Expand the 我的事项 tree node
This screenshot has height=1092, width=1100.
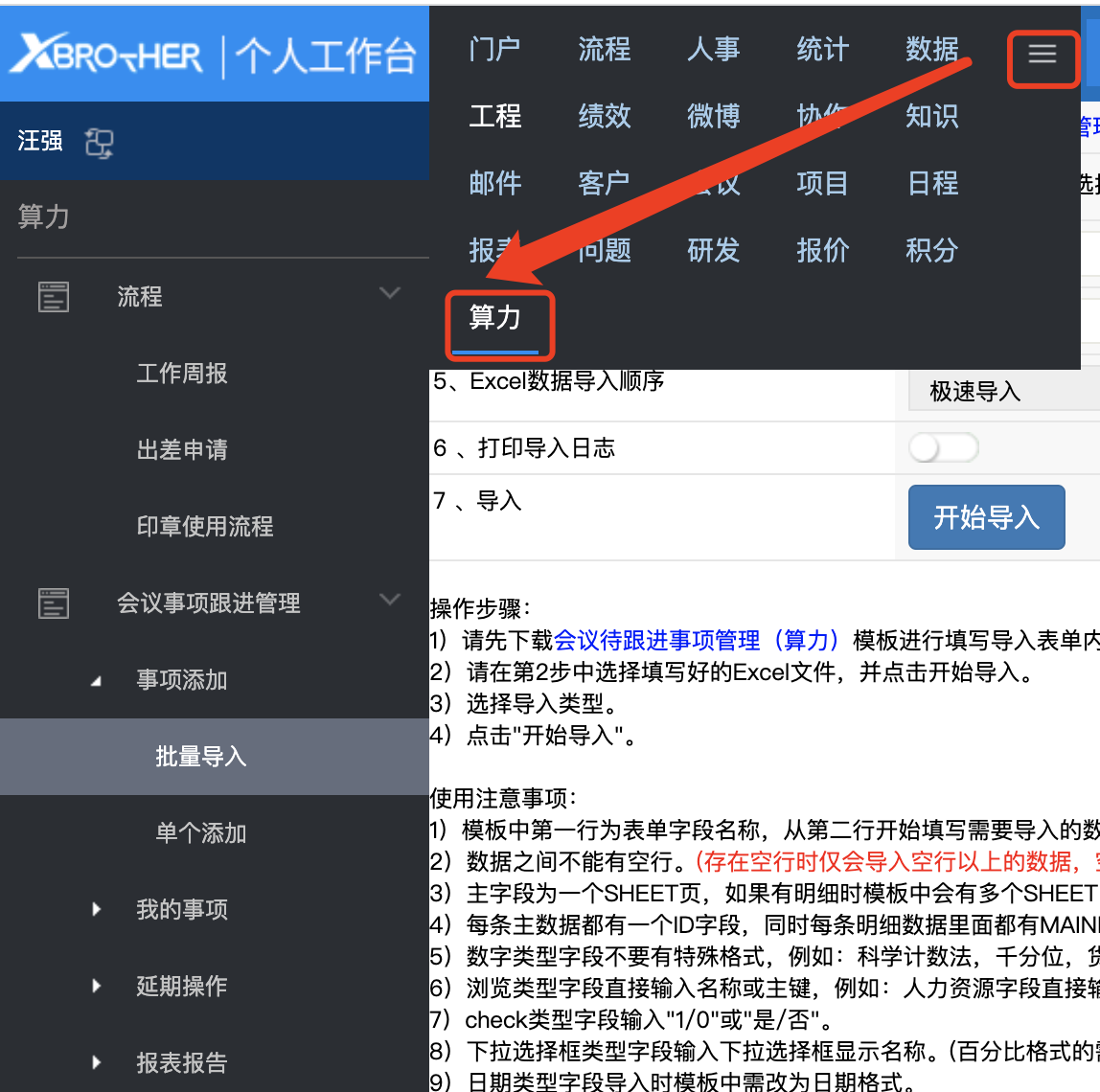96,909
